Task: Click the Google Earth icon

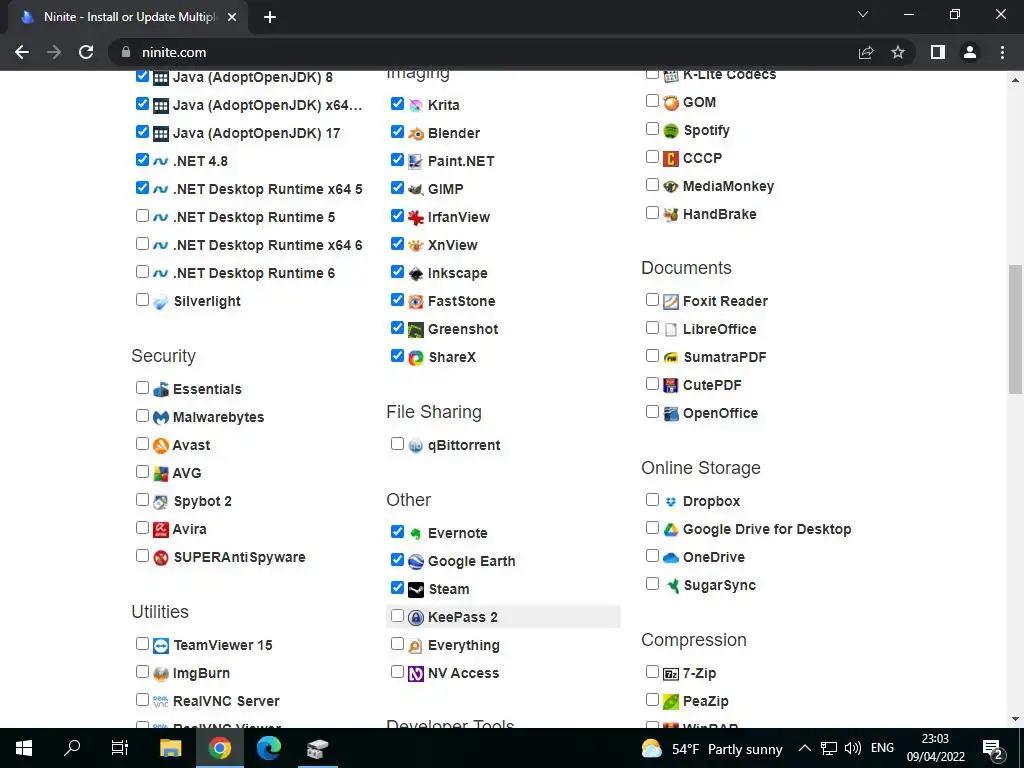Action: 415,562
